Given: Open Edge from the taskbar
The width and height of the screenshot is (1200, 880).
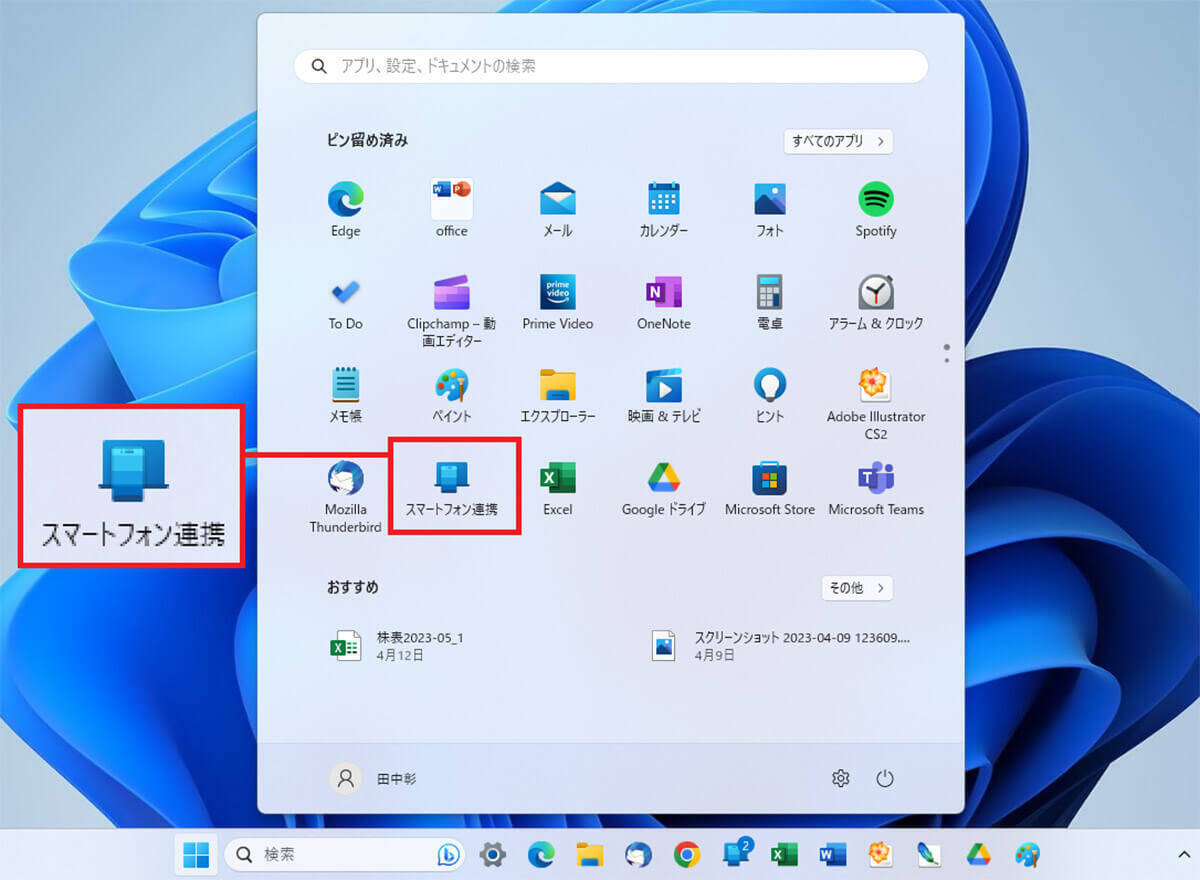Looking at the screenshot, I should click(x=541, y=854).
